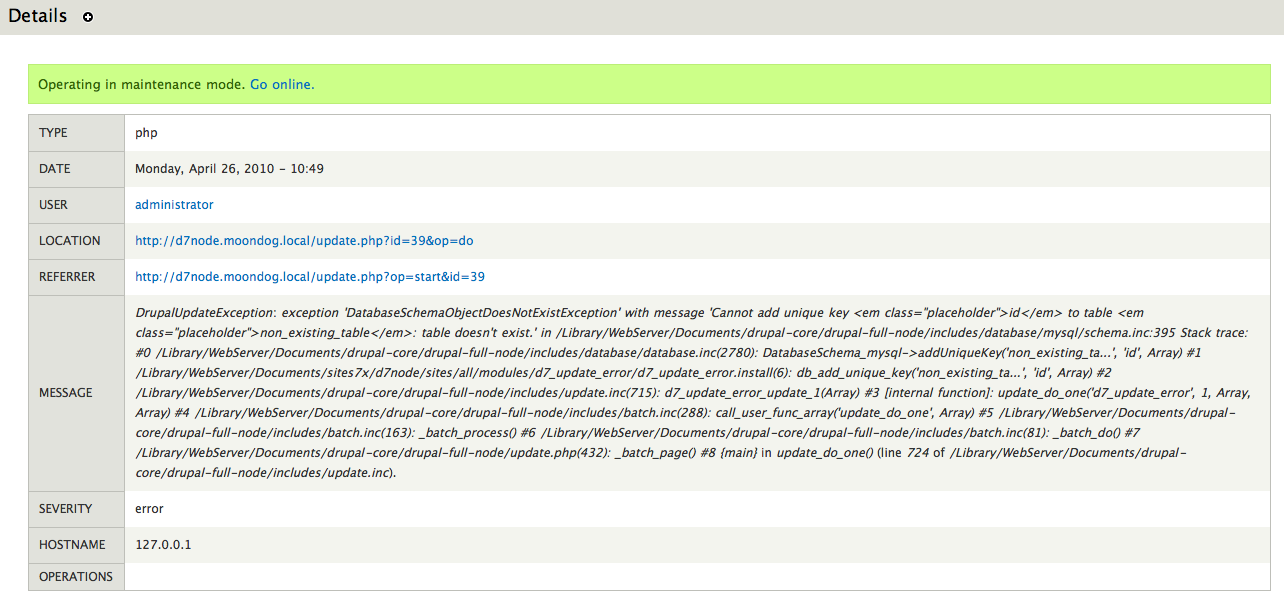Image resolution: width=1284 pixels, height=601 pixels.
Task: Click the OPERATIONS row header cell
Action: (74, 576)
